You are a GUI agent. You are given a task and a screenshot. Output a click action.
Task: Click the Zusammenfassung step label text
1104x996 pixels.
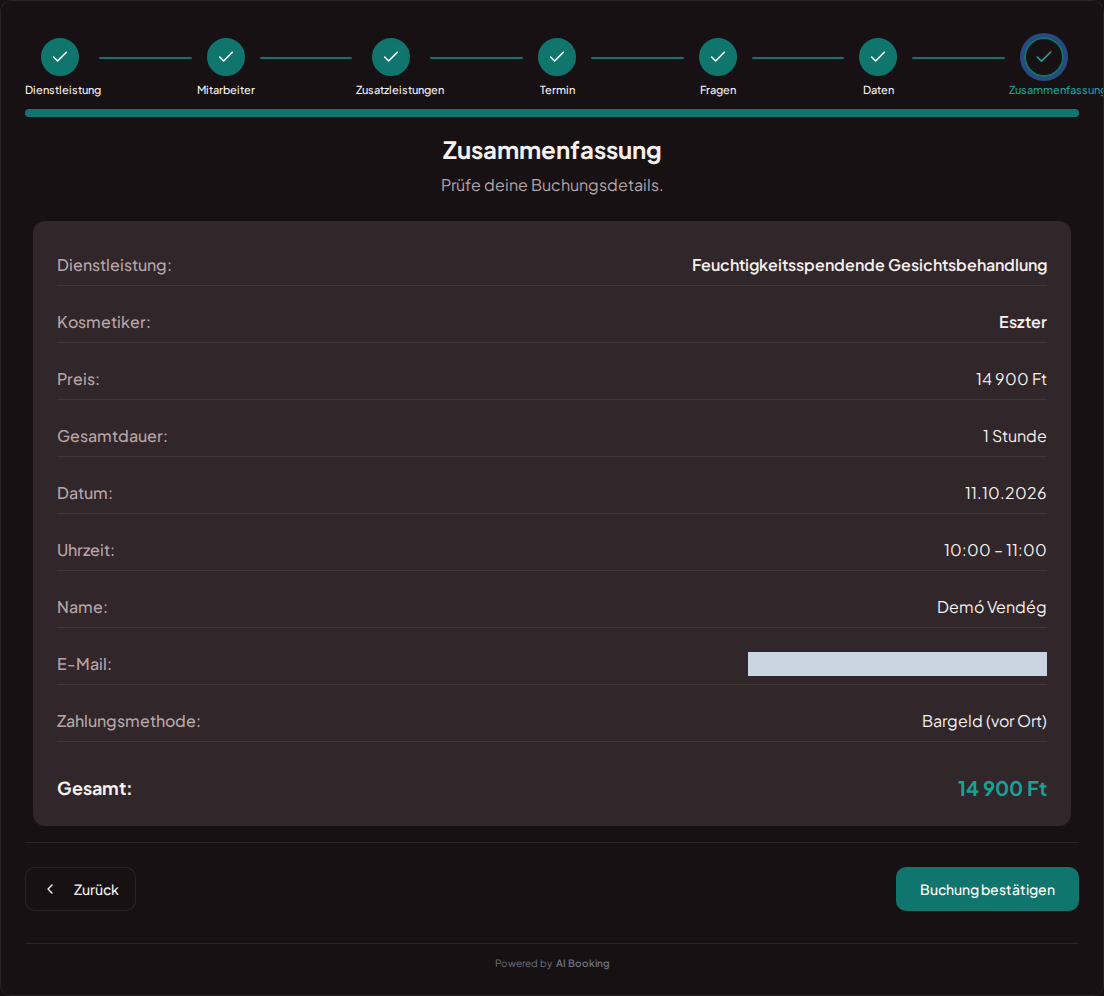coord(1055,90)
